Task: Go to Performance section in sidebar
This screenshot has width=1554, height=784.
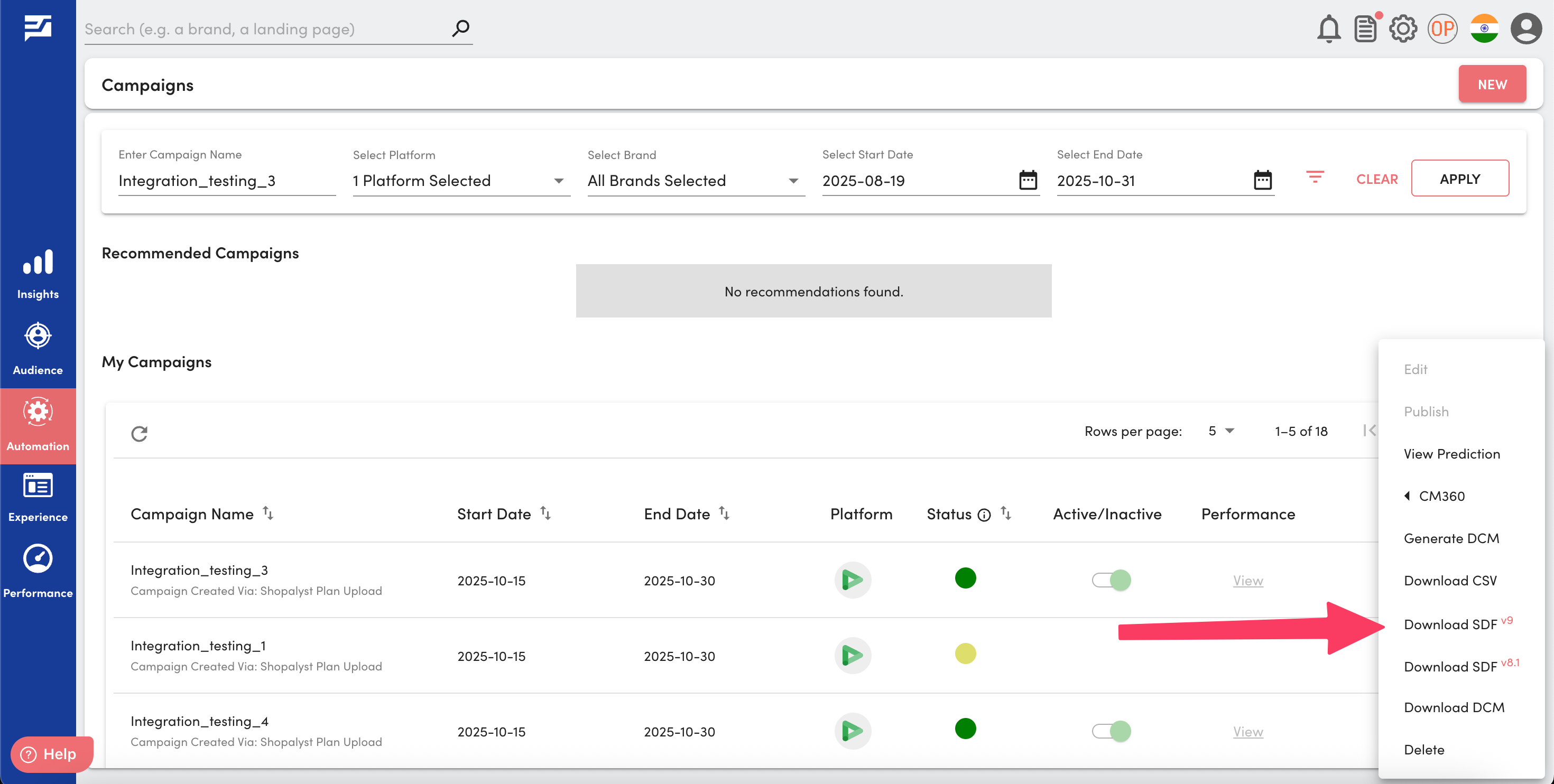Action: pos(38,570)
